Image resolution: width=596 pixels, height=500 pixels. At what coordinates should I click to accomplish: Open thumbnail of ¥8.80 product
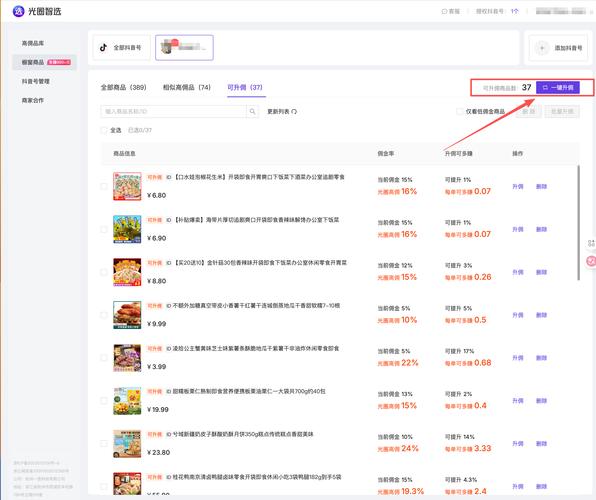pyautogui.click(x=127, y=272)
